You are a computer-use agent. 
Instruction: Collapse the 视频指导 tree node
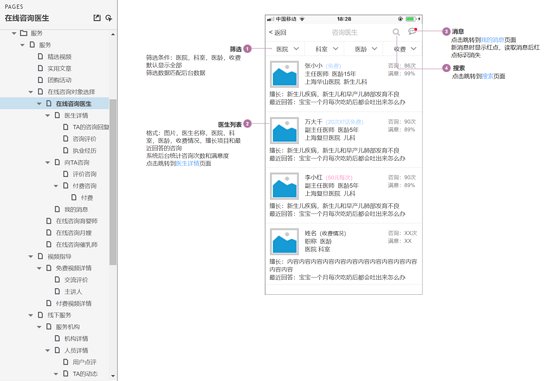pyautogui.click(x=31, y=256)
